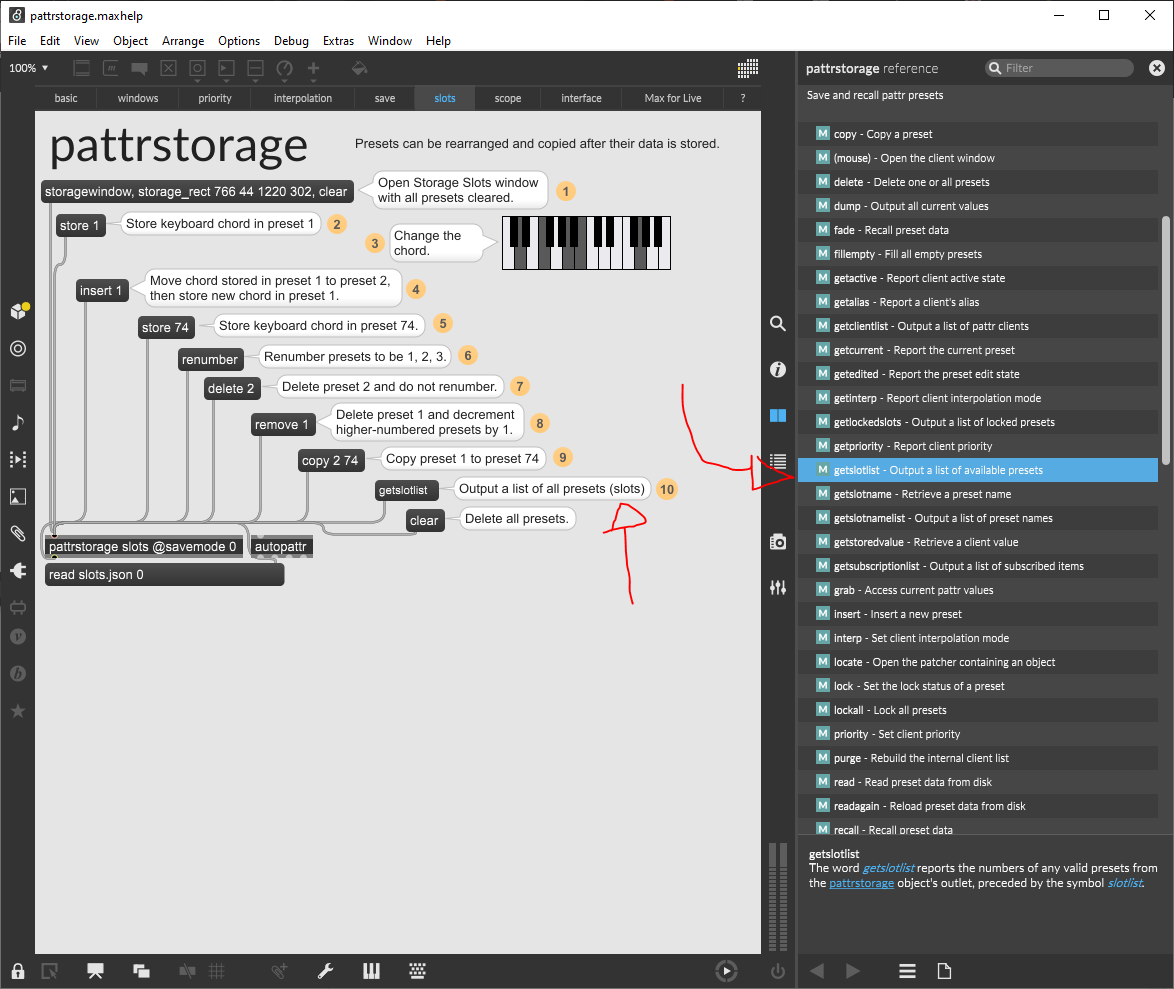Open the mixer sliders icon in right sidebar
Image resolution: width=1174 pixels, height=989 pixels.
[x=778, y=588]
